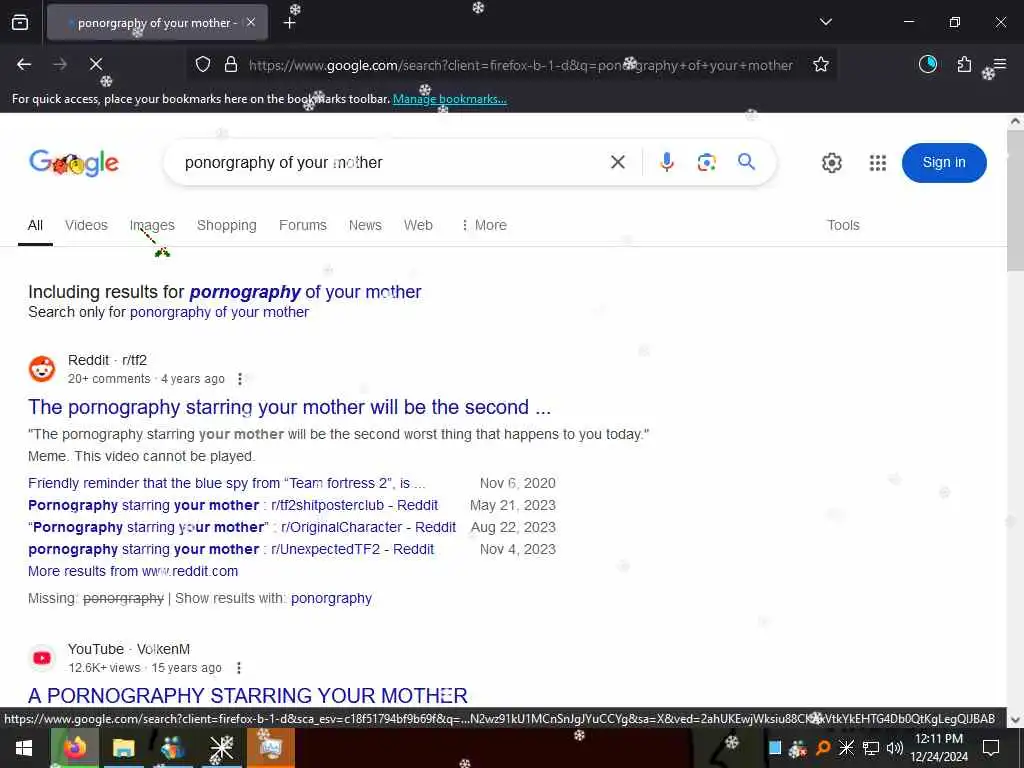
Task: Clear the search box with X icon
Action: [x=618, y=162]
